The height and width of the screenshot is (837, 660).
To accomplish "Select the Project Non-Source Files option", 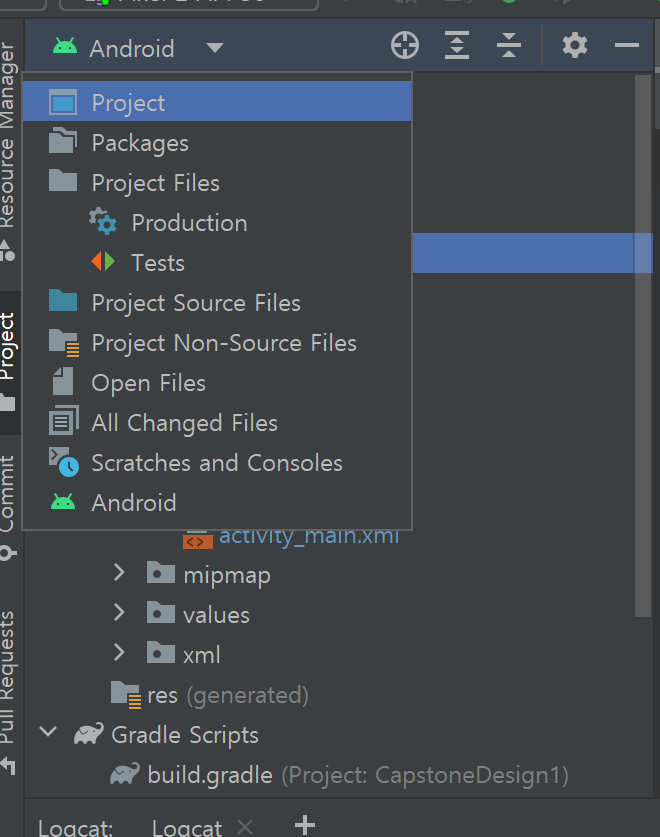I will (x=217, y=343).
